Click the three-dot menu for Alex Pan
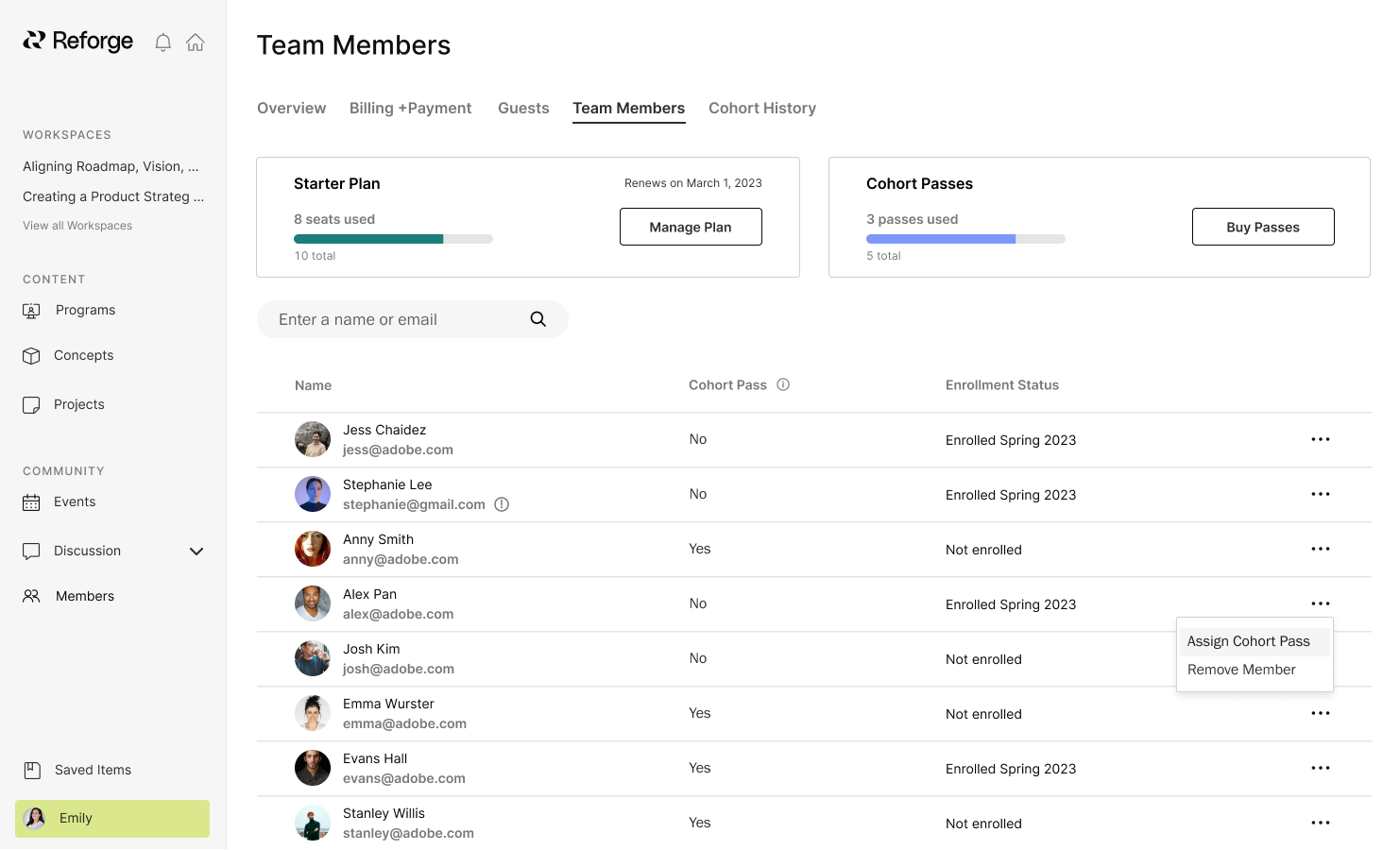 [x=1321, y=603]
